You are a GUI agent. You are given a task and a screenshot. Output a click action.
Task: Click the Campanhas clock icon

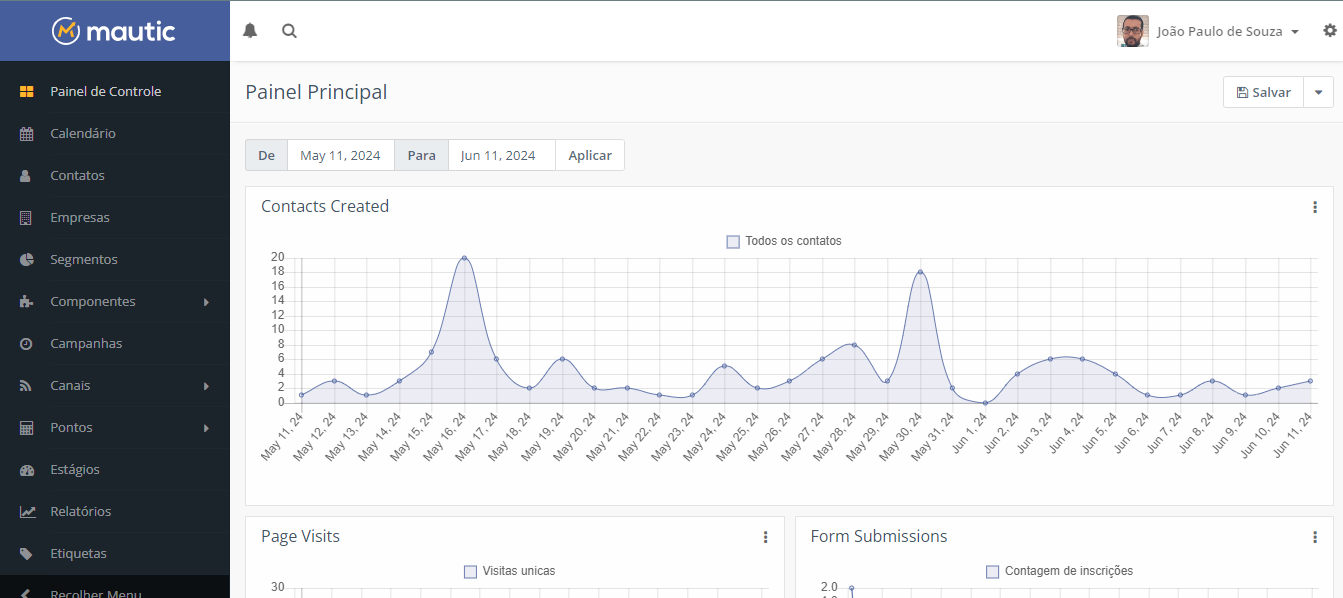click(x=27, y=344)
